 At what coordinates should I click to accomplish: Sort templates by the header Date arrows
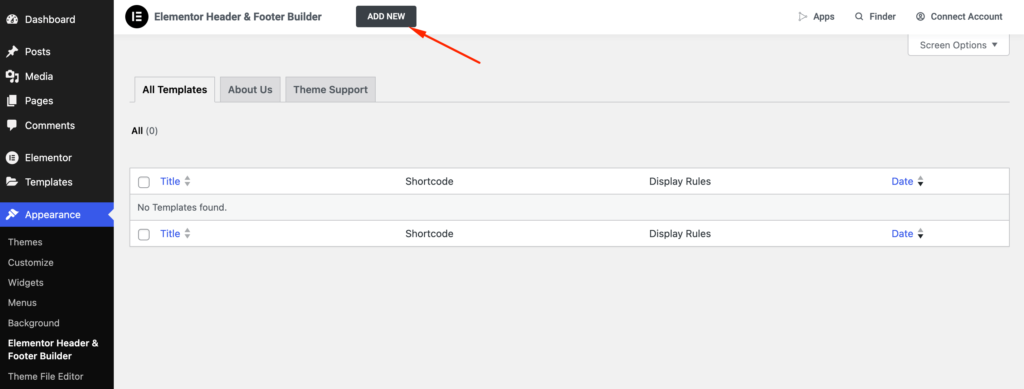(920, 181)
